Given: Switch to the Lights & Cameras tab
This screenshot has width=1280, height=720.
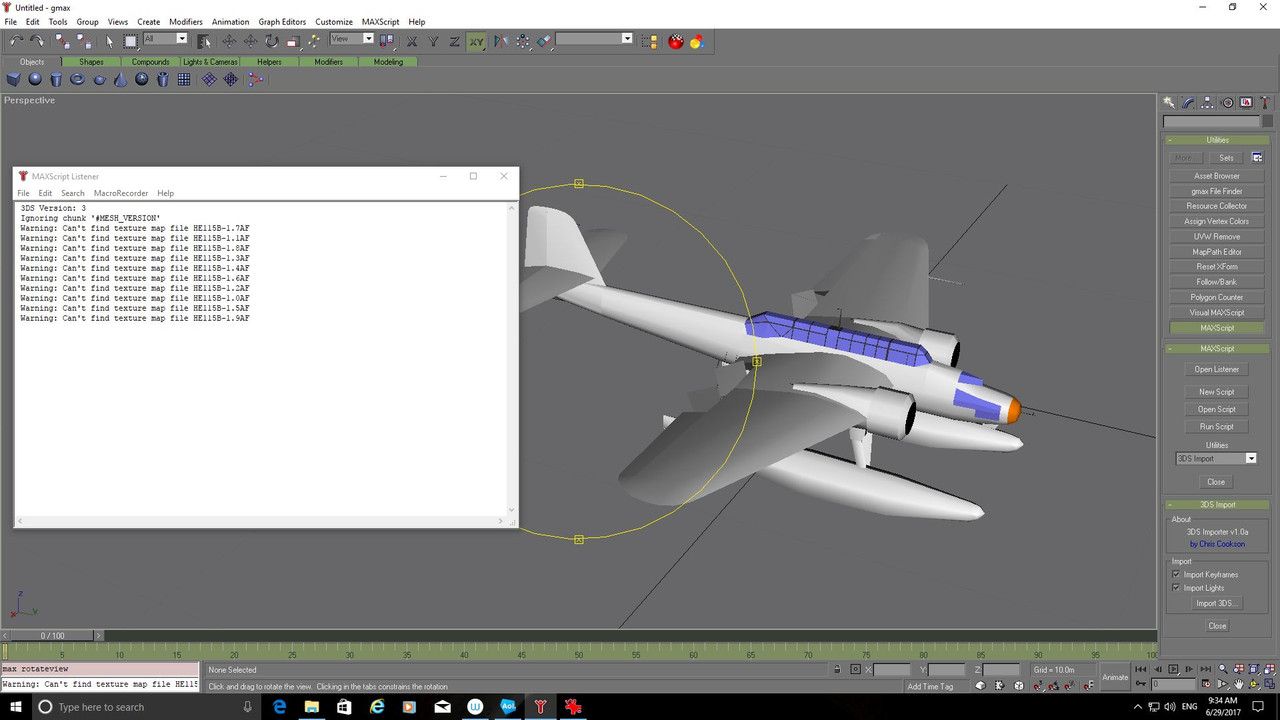Looking at the screenshot, I should tap(210, 62).
